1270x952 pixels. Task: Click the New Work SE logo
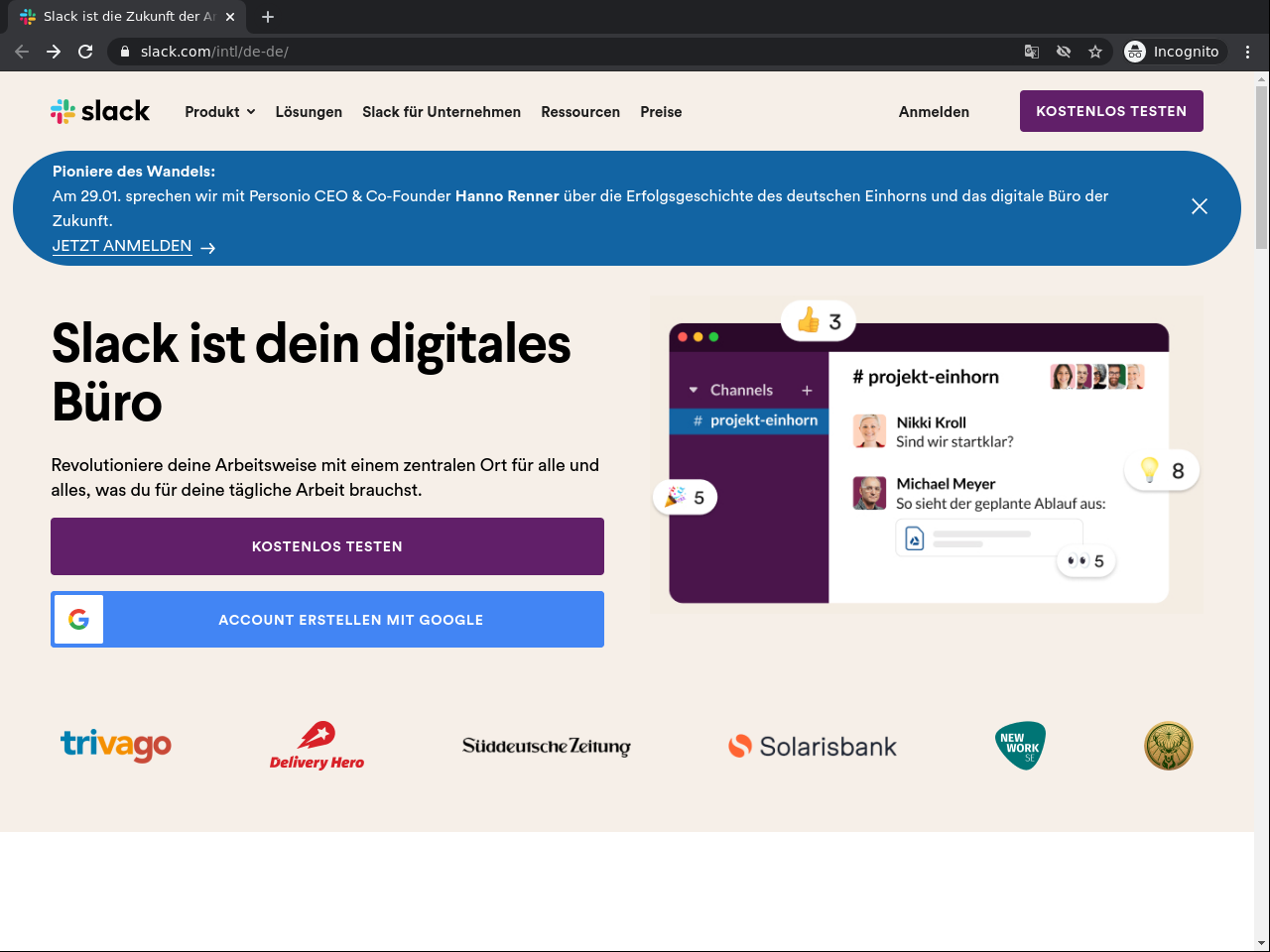(x=1020, y=746)
